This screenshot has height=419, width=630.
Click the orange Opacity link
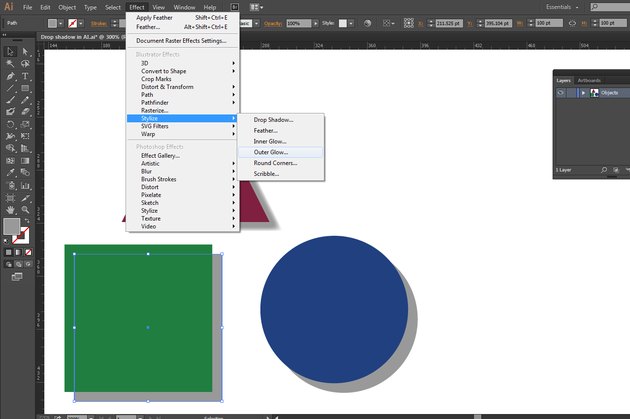pyautogui.click(x=273, y=24)
